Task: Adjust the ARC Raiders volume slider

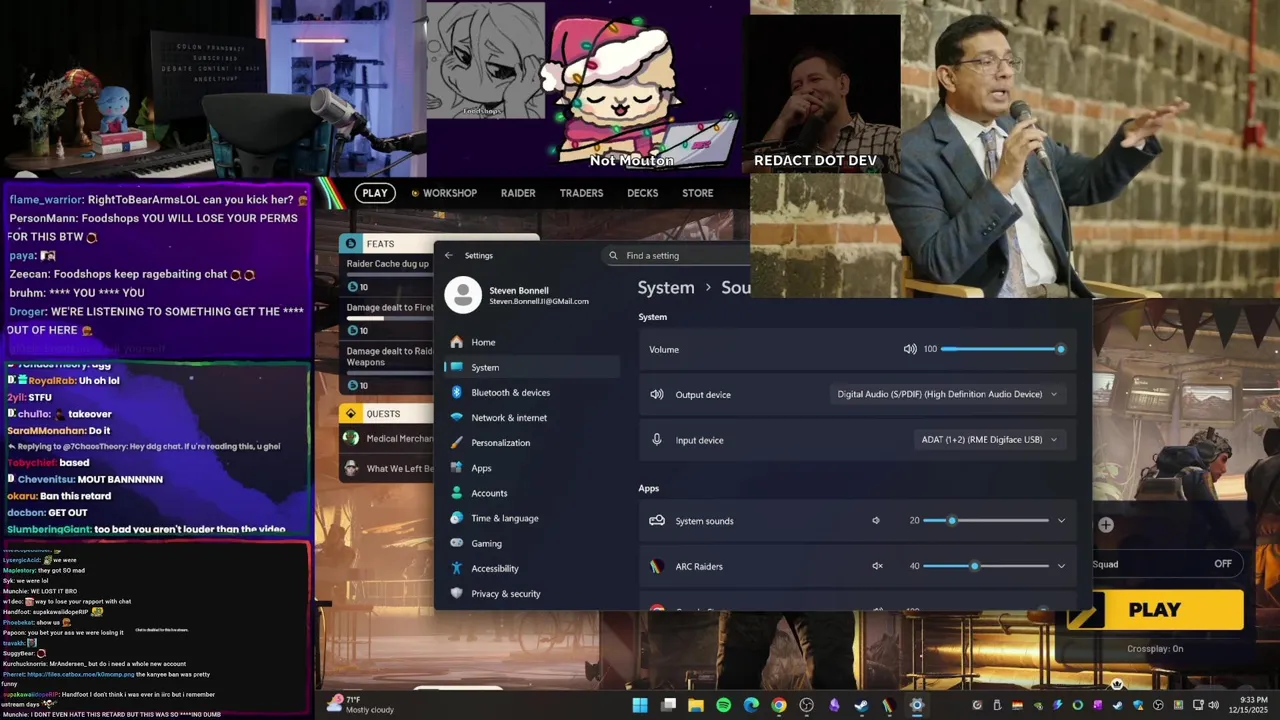Action: click(986, 566)
